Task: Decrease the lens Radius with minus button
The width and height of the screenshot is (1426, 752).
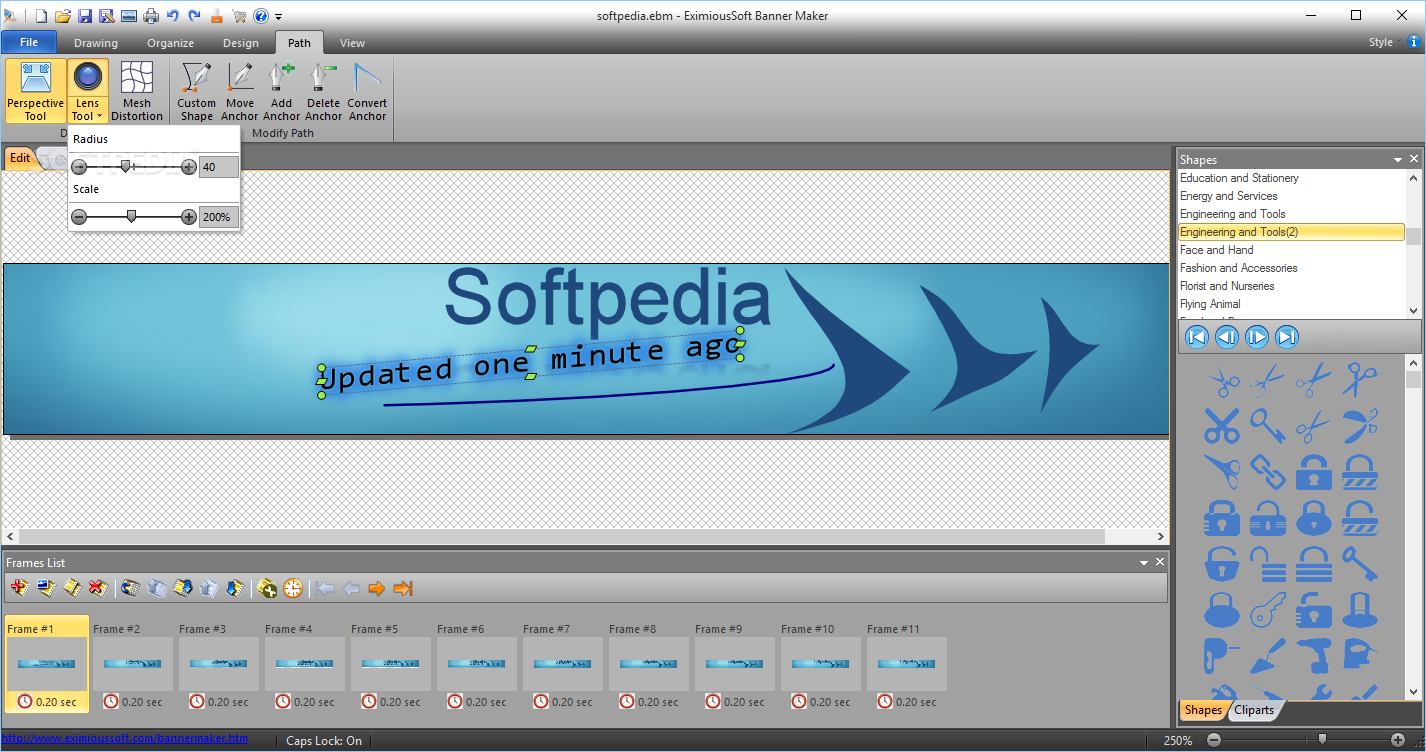Action: 79,167
